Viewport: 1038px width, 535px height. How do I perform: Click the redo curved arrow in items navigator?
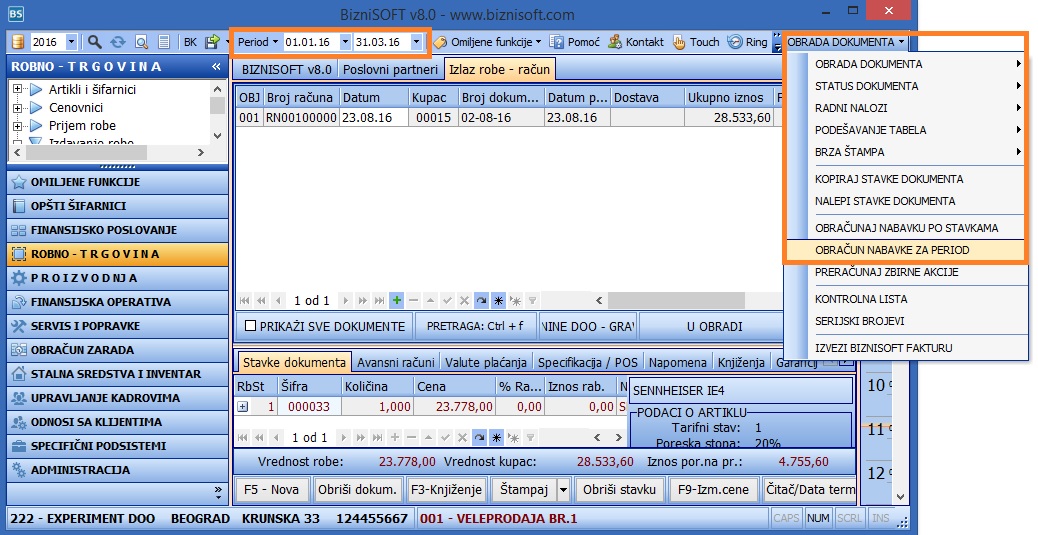(479, 438)
